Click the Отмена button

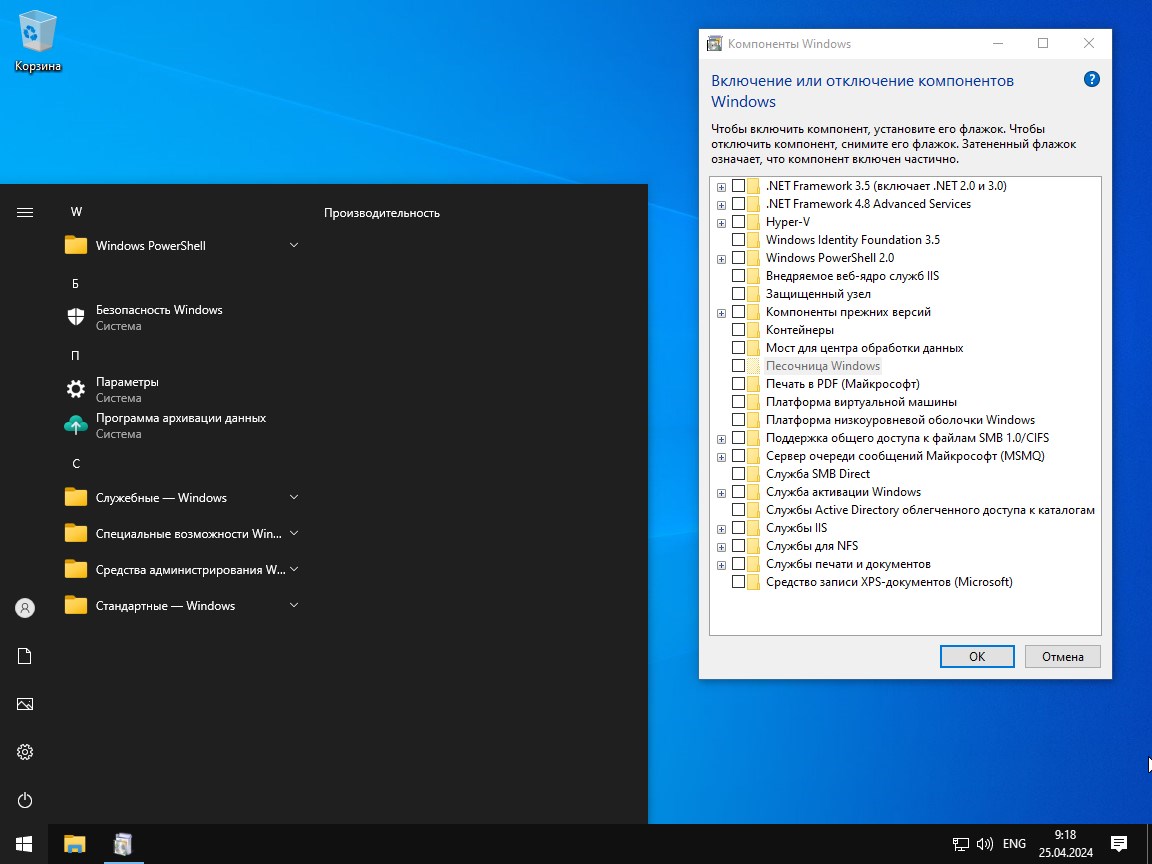click(x=1062, y=656)
